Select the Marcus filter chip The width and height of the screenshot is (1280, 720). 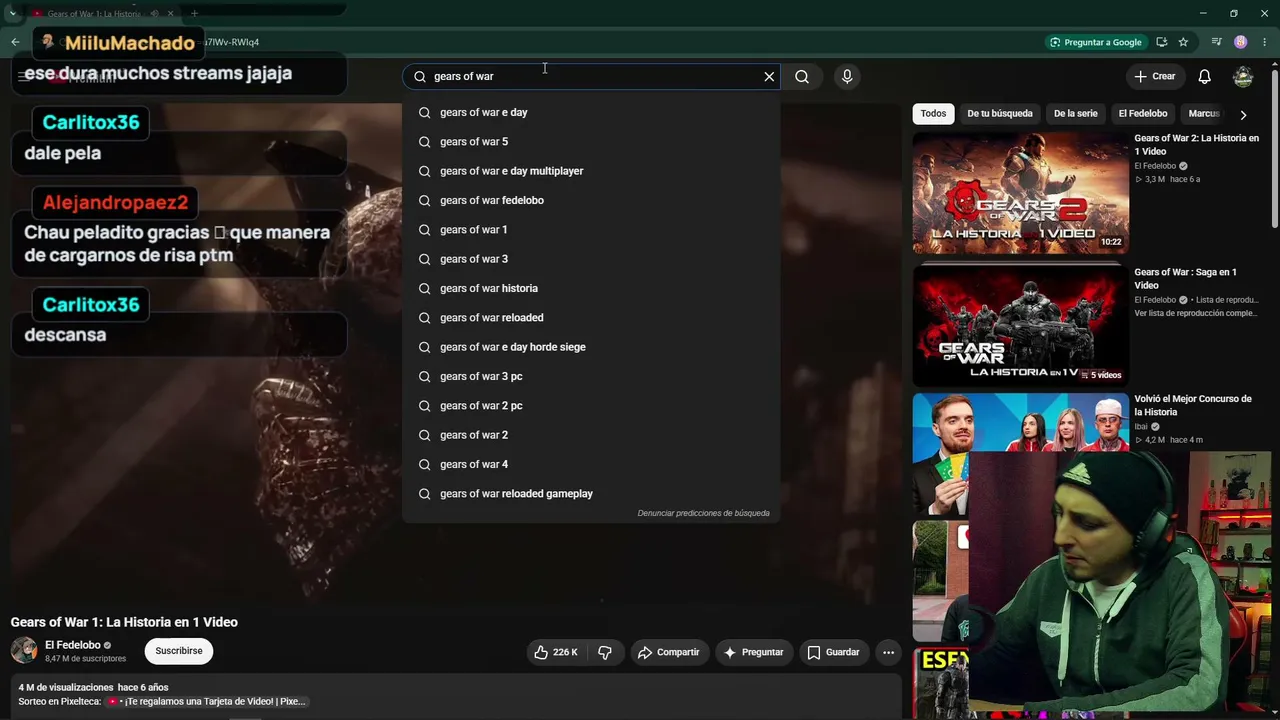coord(1204,113)
